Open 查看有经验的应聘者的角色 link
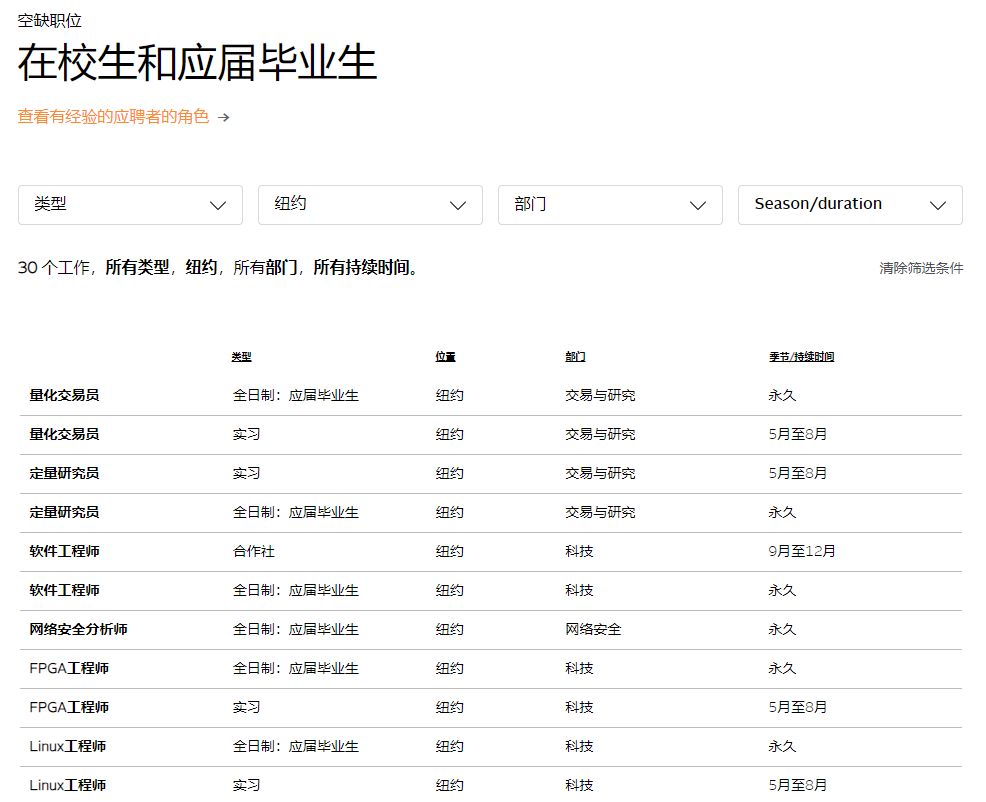 click(x=112, y=116)
